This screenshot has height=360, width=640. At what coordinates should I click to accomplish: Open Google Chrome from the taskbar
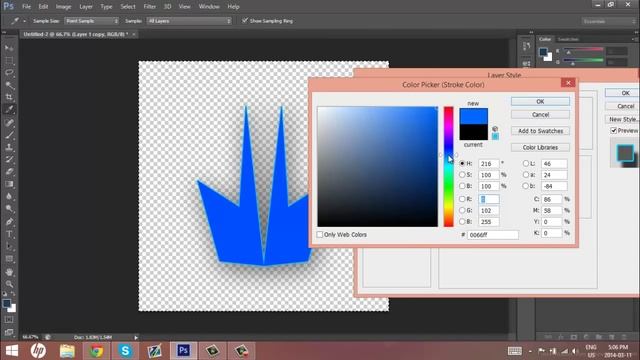(96, 351)
